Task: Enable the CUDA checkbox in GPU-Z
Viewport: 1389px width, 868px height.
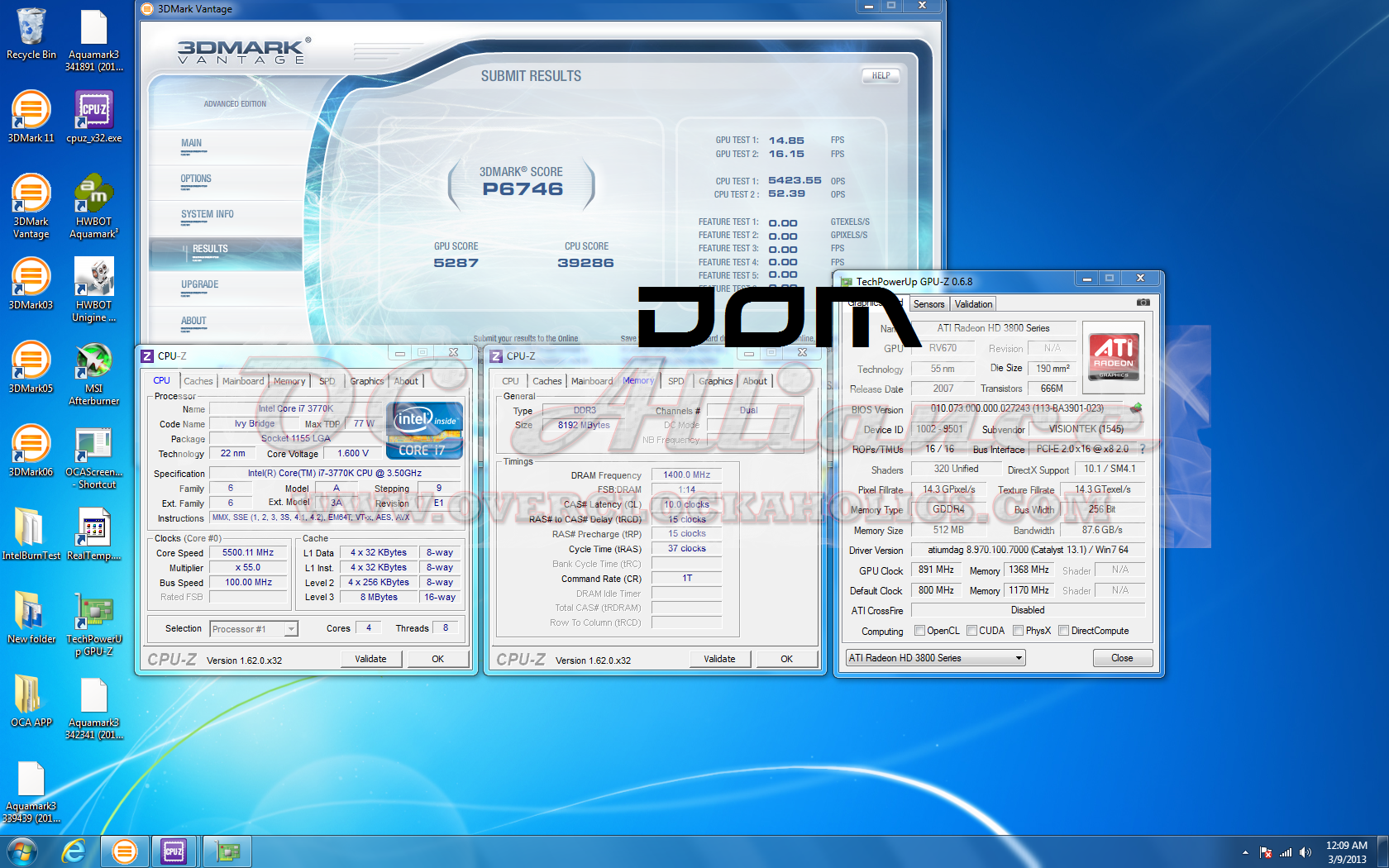Action: 971,631
